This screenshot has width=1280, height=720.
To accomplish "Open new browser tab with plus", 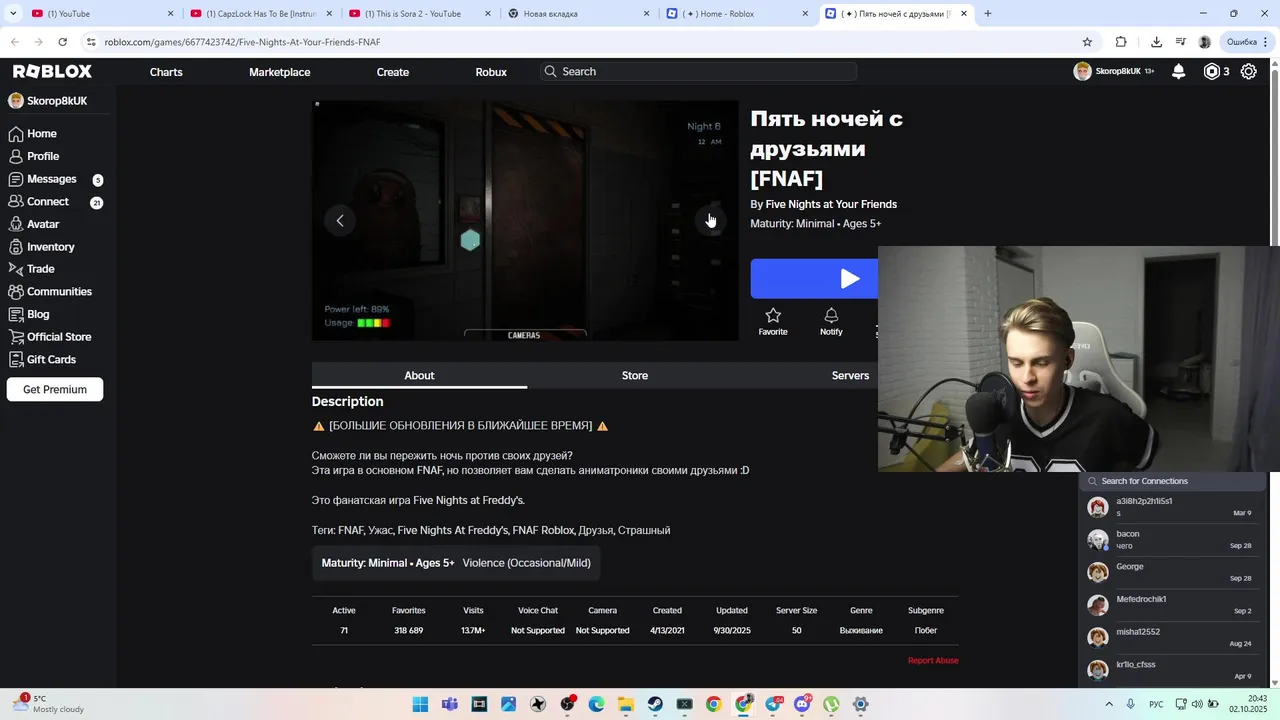I will [988, 14].
